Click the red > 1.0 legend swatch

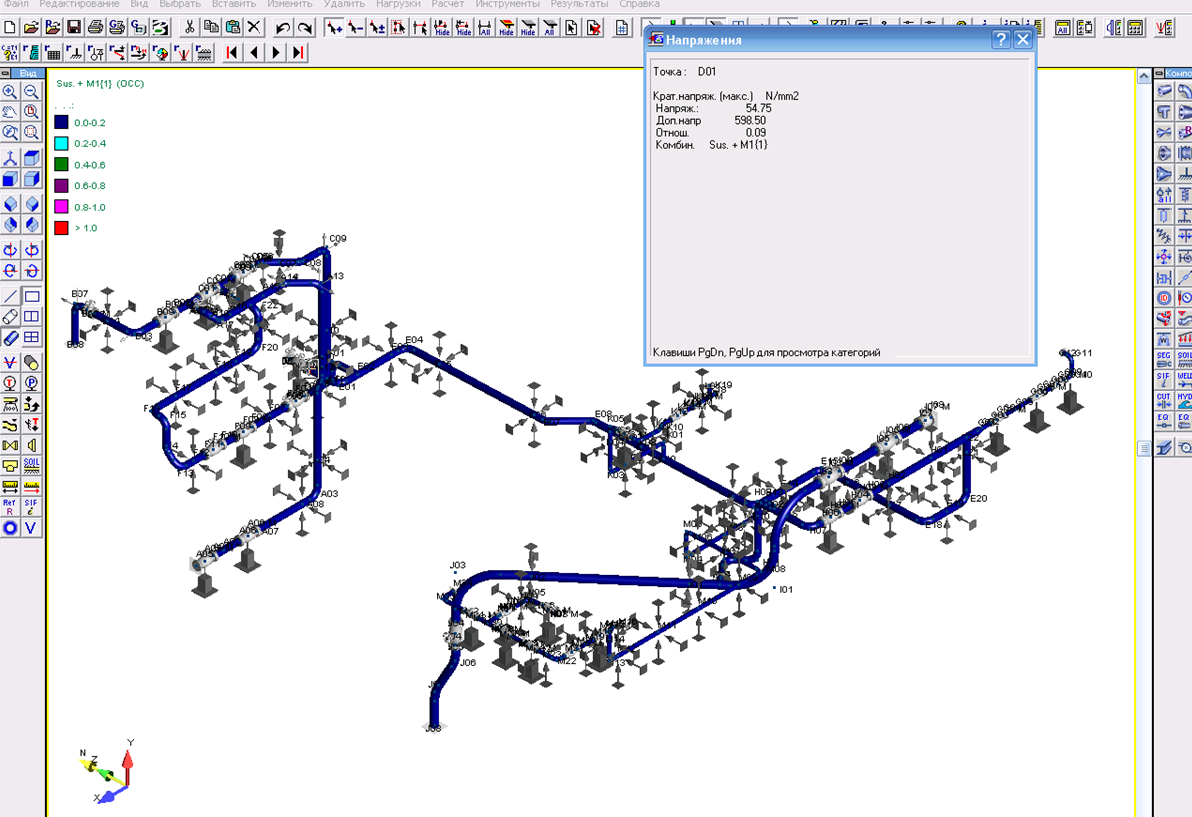[x=62, y=227]
